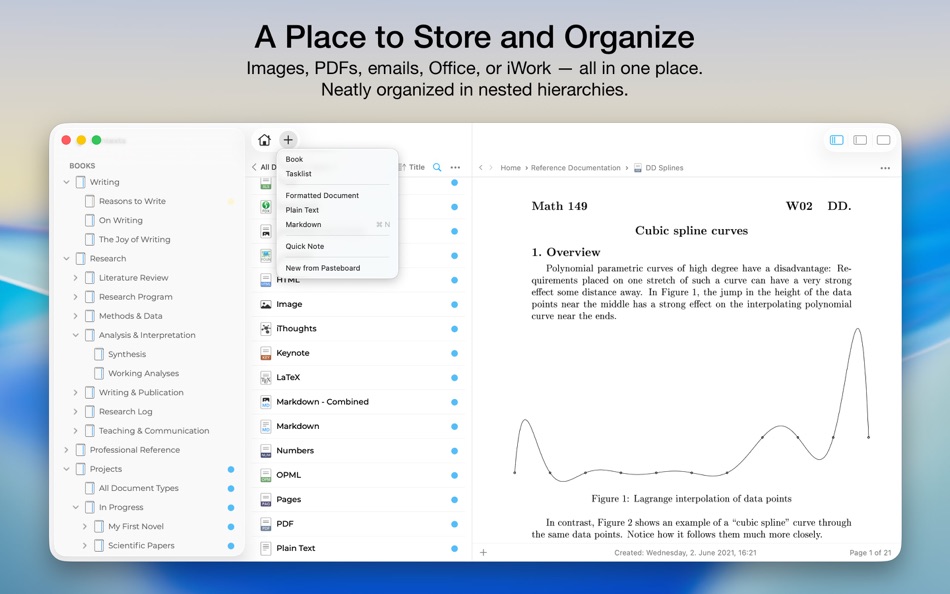
Task: Open list options via the ellipsis icon
Action: pos(456,167)
